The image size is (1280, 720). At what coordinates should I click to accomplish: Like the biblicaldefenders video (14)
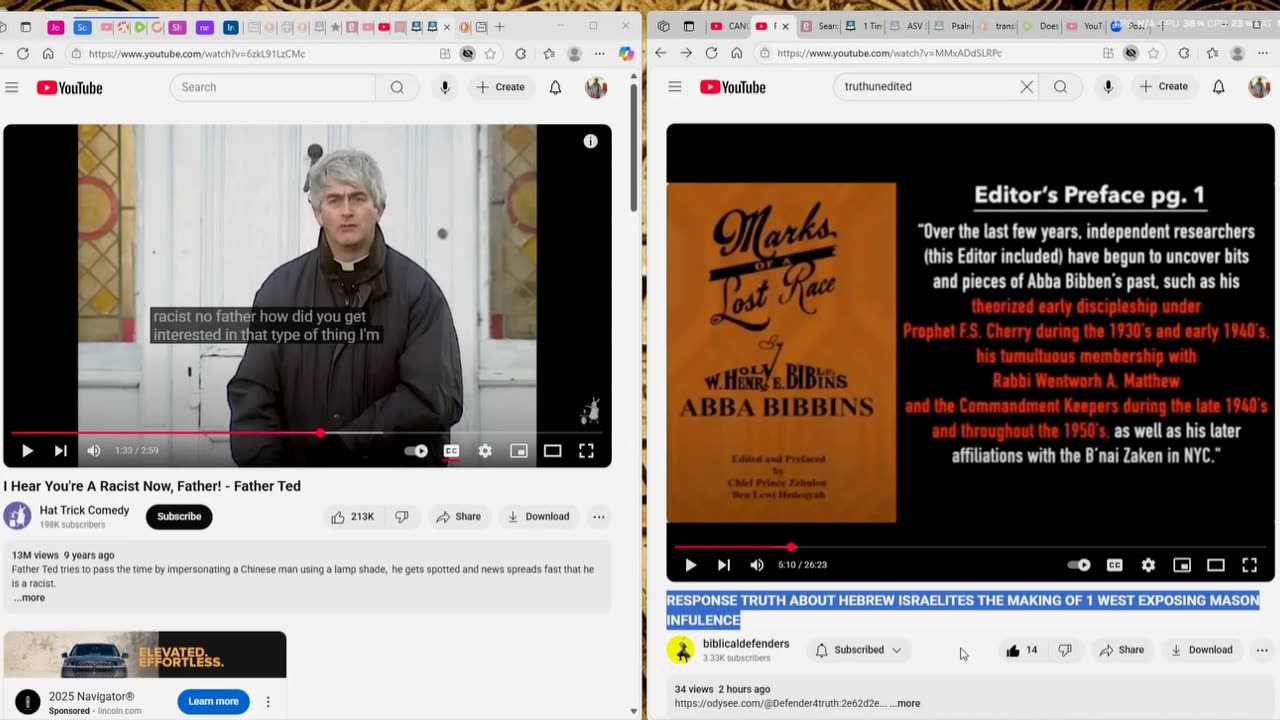pyautogui.click(x=1021, y=650)
